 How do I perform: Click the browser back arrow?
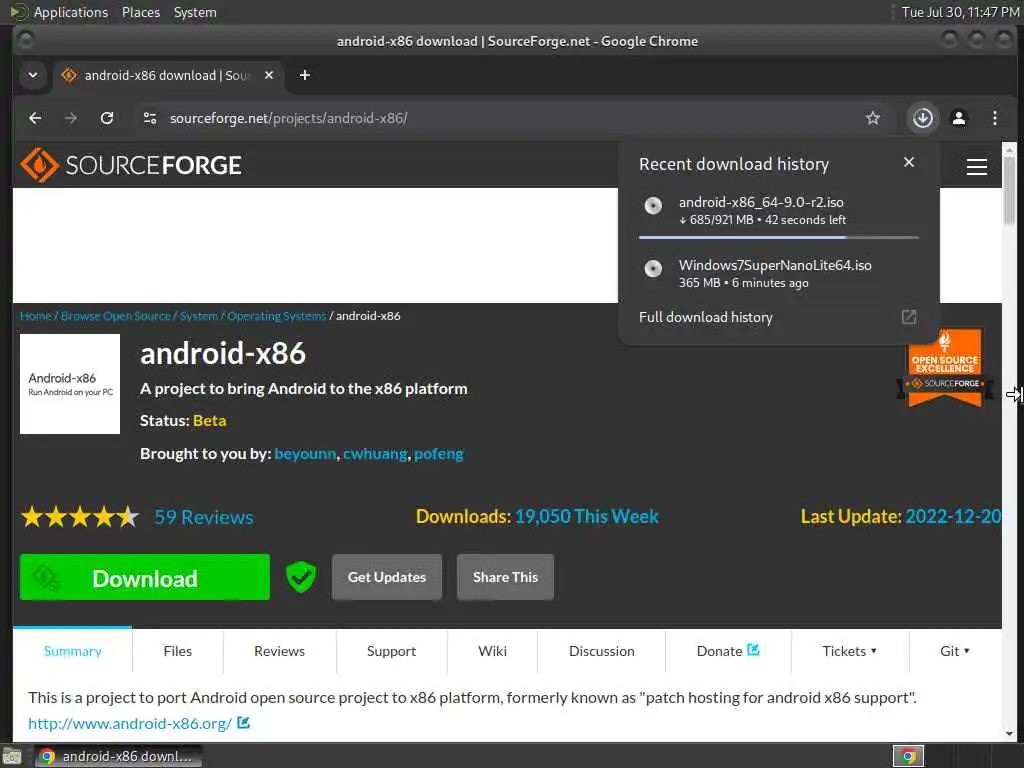(x=35, y=118)
